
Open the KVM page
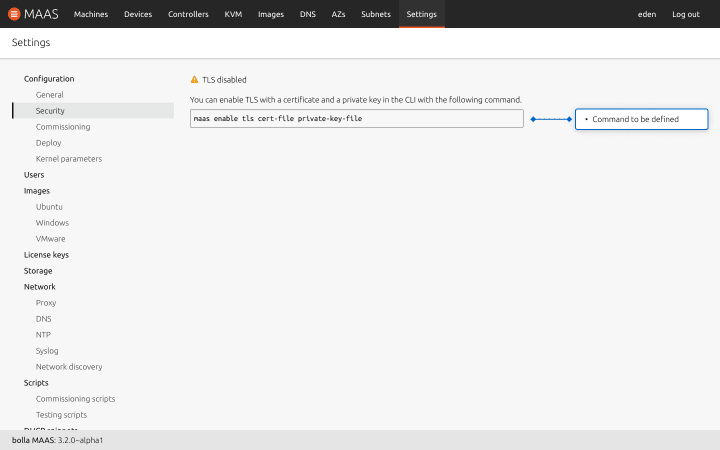click(x=233, y=14)
